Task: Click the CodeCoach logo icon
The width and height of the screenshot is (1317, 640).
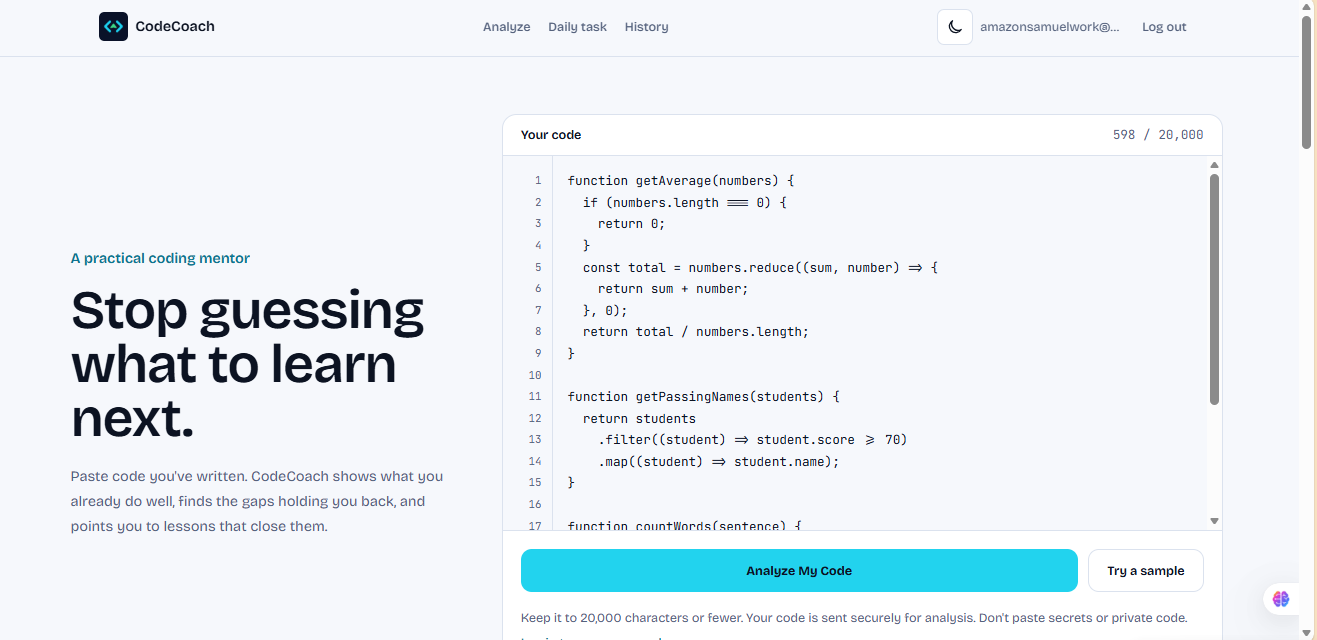Action: pos(113,27)
